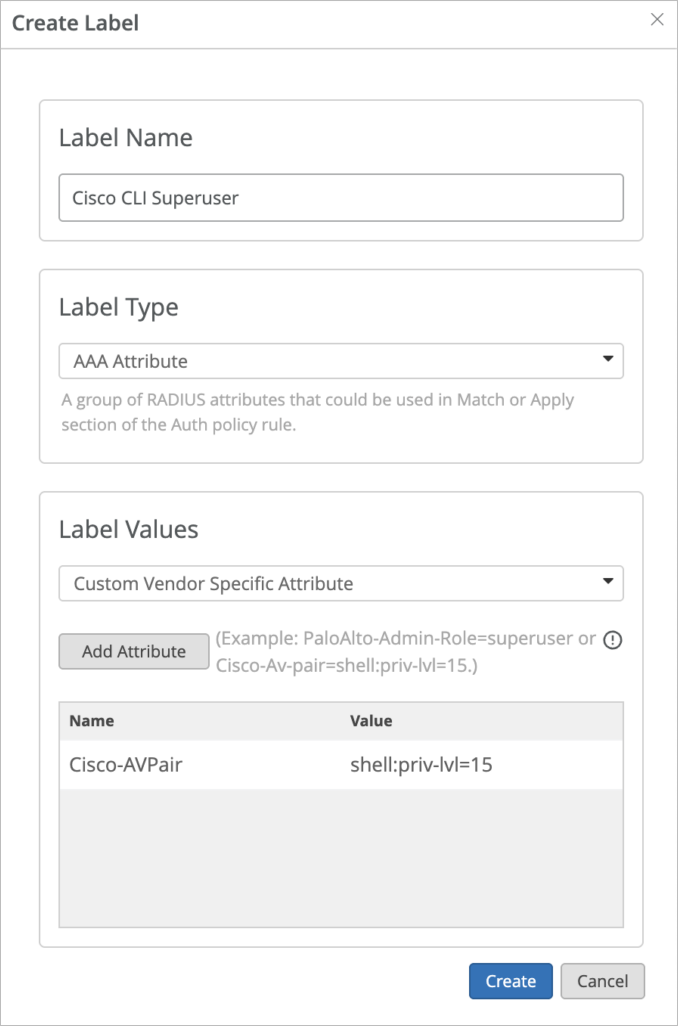Open the AAA Attribute label type dropdown
Viewport: 678px width, 1026px height.
tap(341, 361)
